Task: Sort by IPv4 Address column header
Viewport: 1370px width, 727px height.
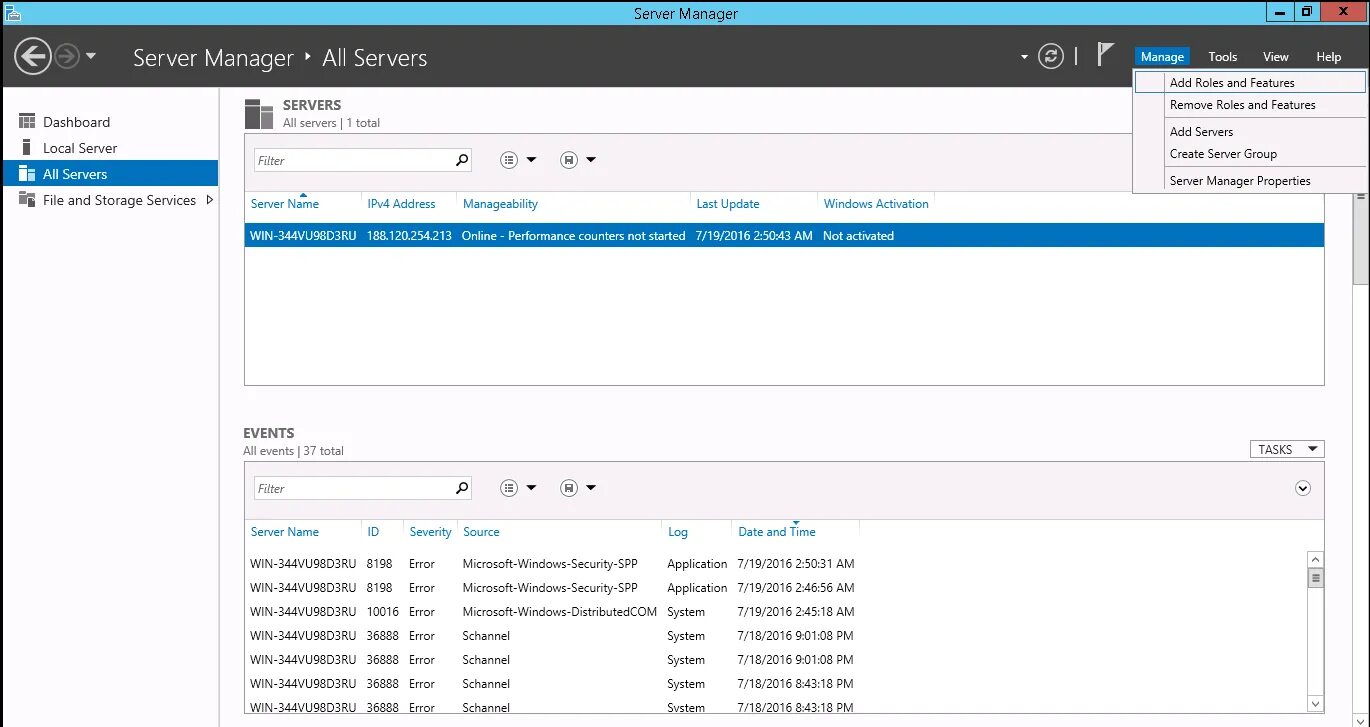Action: point(401,204)
